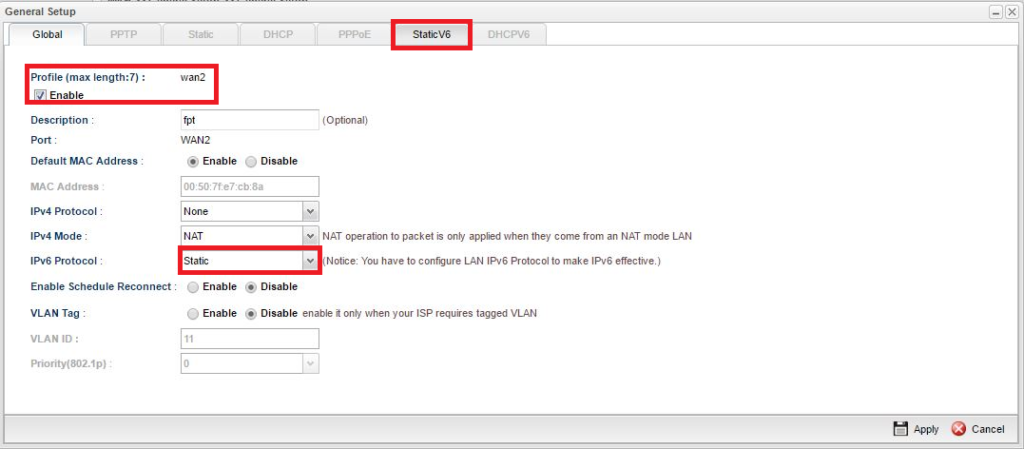Switch to the DHCPV6 tab

pos(508,34)
